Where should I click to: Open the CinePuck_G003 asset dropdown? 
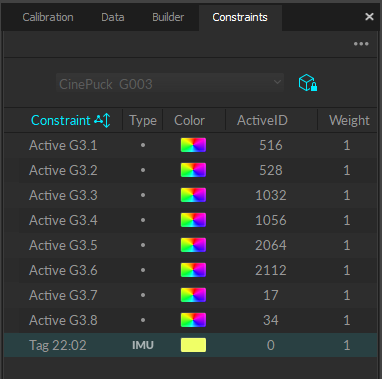coord(170,83)
